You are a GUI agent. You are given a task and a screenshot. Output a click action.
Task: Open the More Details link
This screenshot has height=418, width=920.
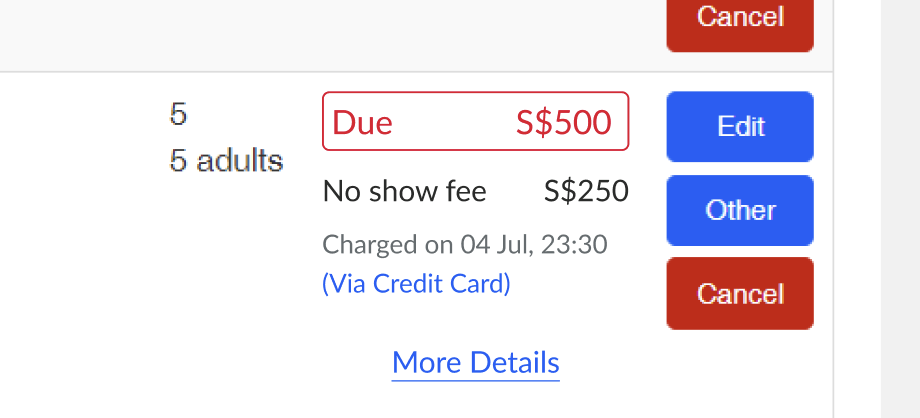pyautogui.click(x=475, y=362)
